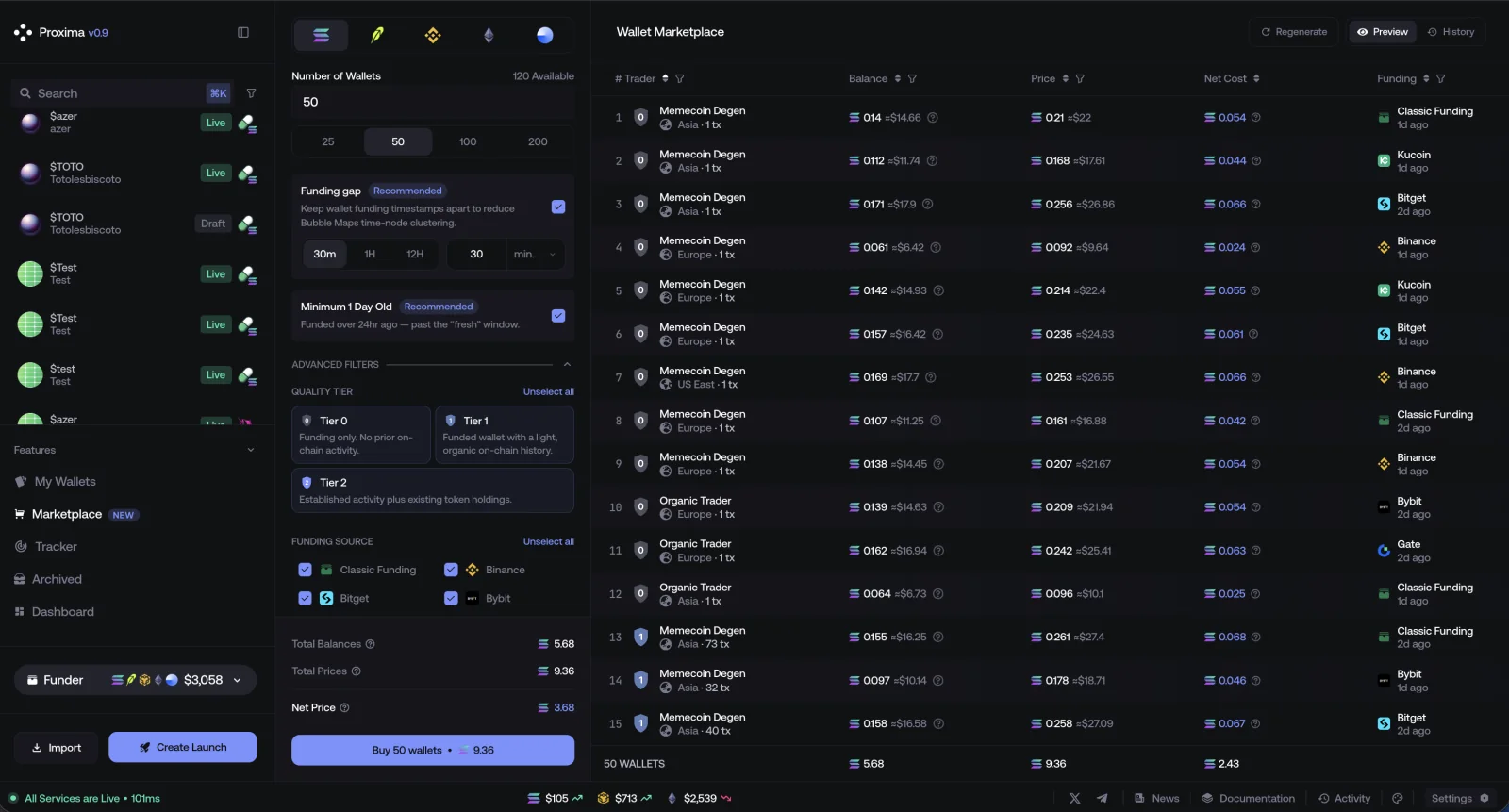This screenshot has height=812, width=1509.
Task: Open Documentation link in footer
Action: click(1248, 798)
